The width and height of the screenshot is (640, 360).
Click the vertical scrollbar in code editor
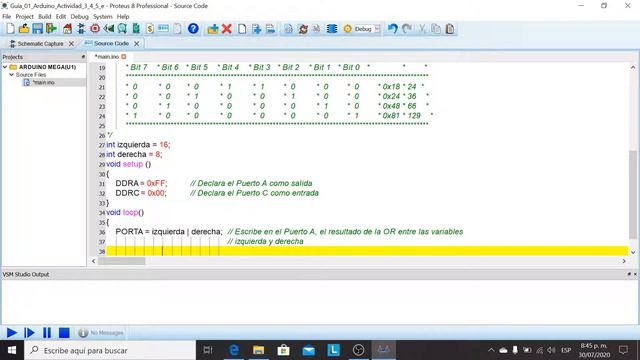tap(633, 195)
